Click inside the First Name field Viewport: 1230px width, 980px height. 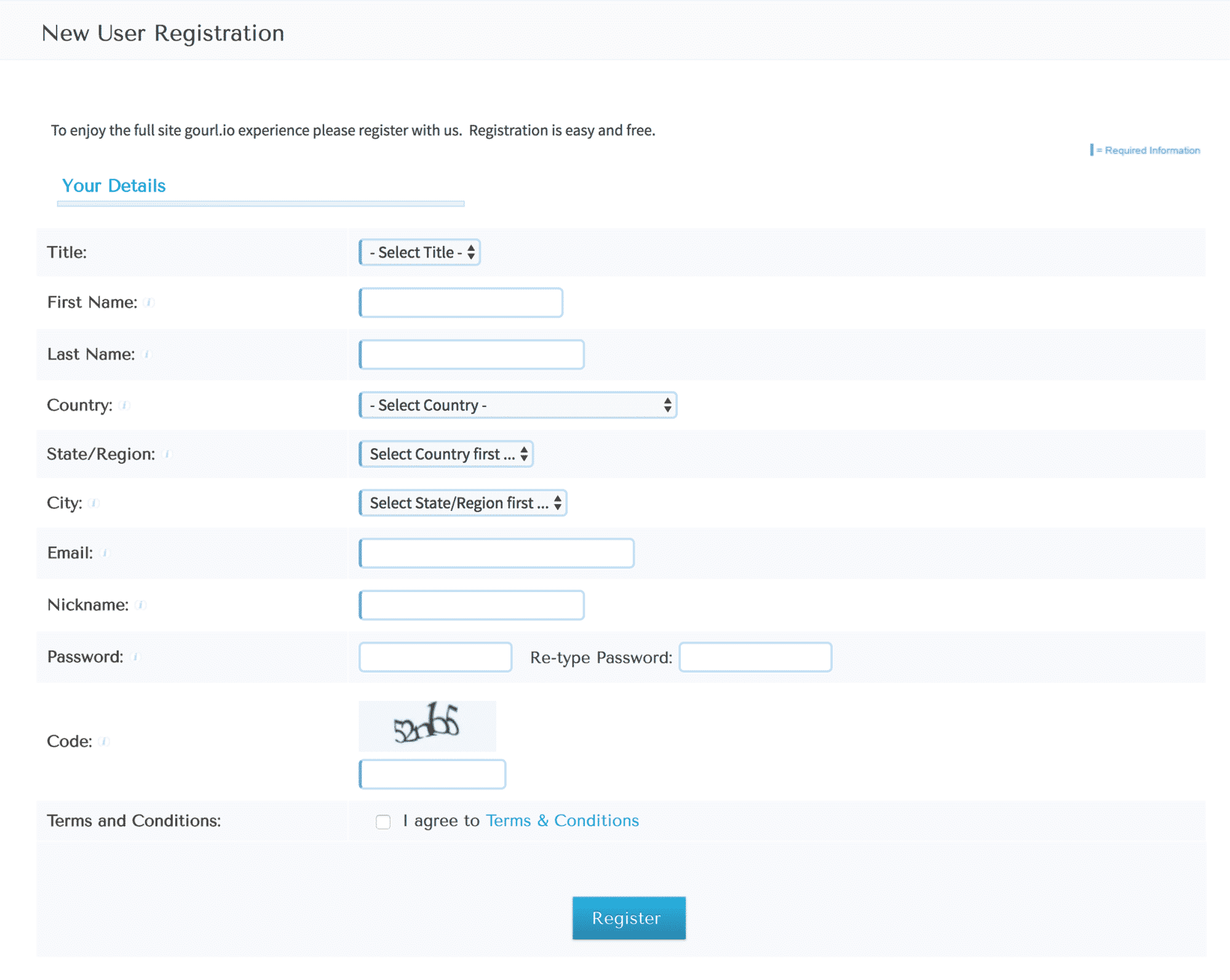tap(461, 302)
